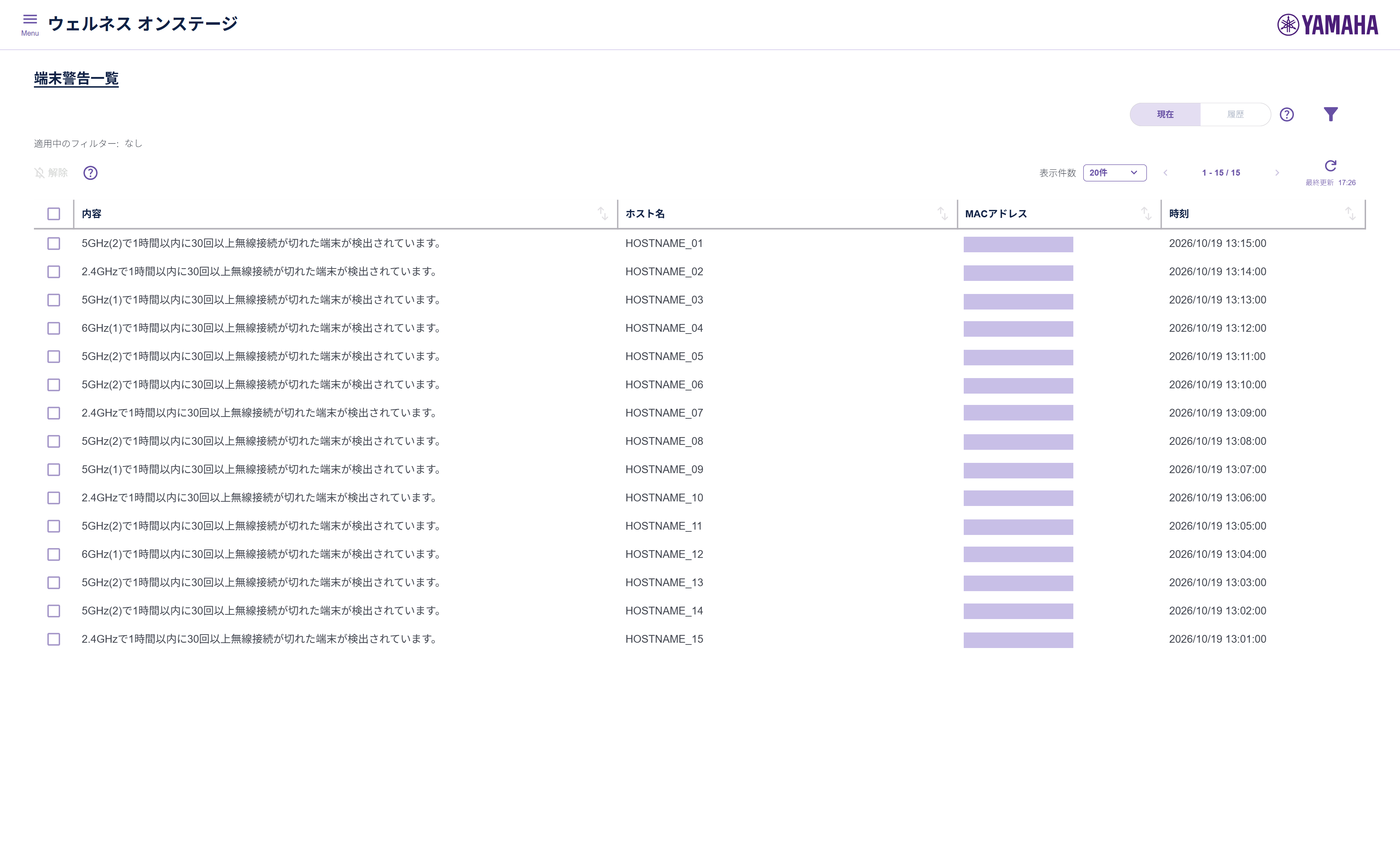
Task: Click the warning text in HOSTNAME_14 row
Action: tap(262, 611)
